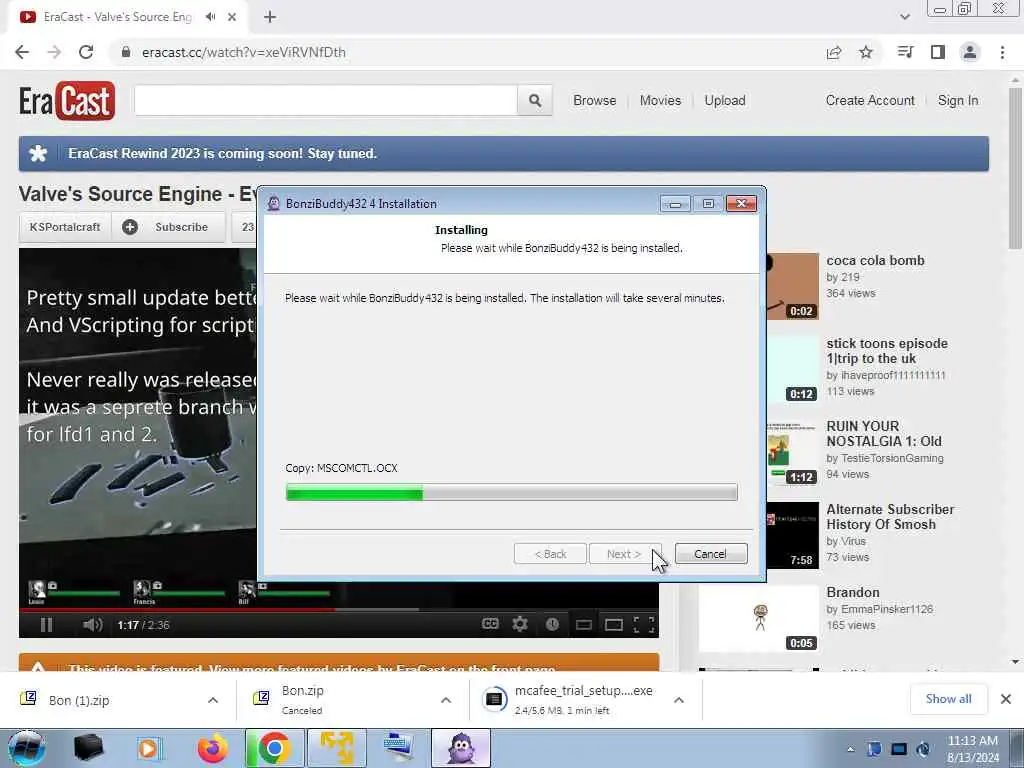The image size is (1024, 768).
Task: Open video settings gear
Action: click(520, 624)
